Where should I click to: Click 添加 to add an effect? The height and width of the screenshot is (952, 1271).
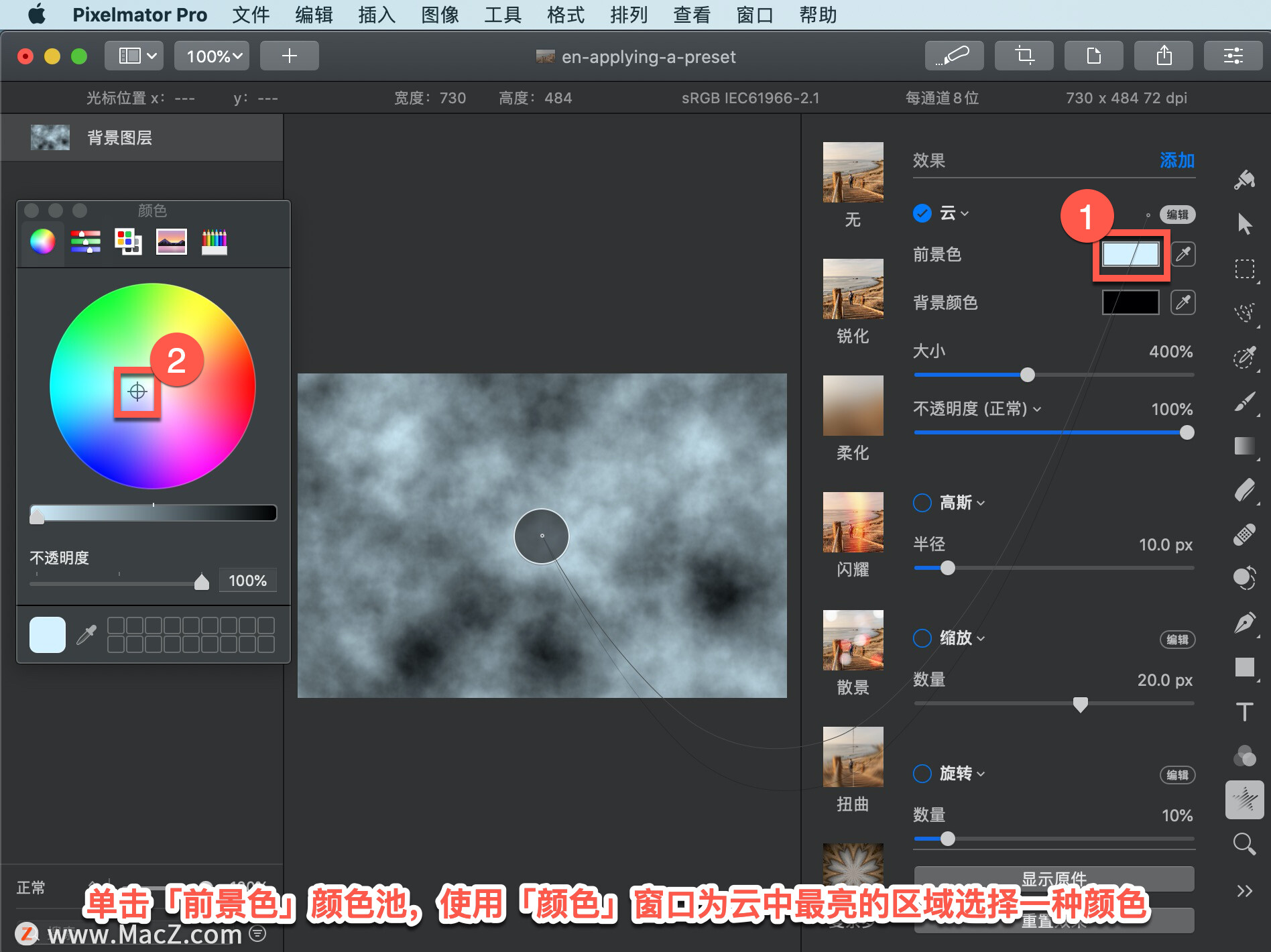pos(1177,160)
